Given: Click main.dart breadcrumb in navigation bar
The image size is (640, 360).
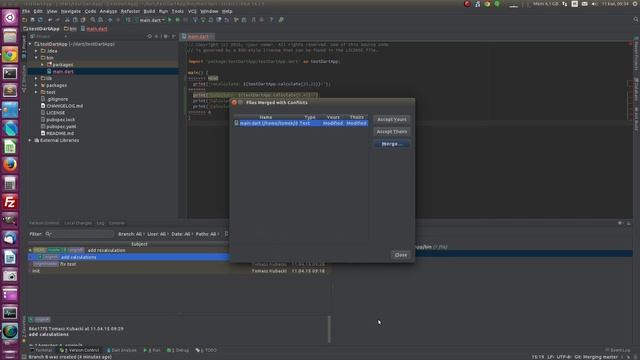Looking at the screenshot, I should pyautogui.click(x=94, y=29).
